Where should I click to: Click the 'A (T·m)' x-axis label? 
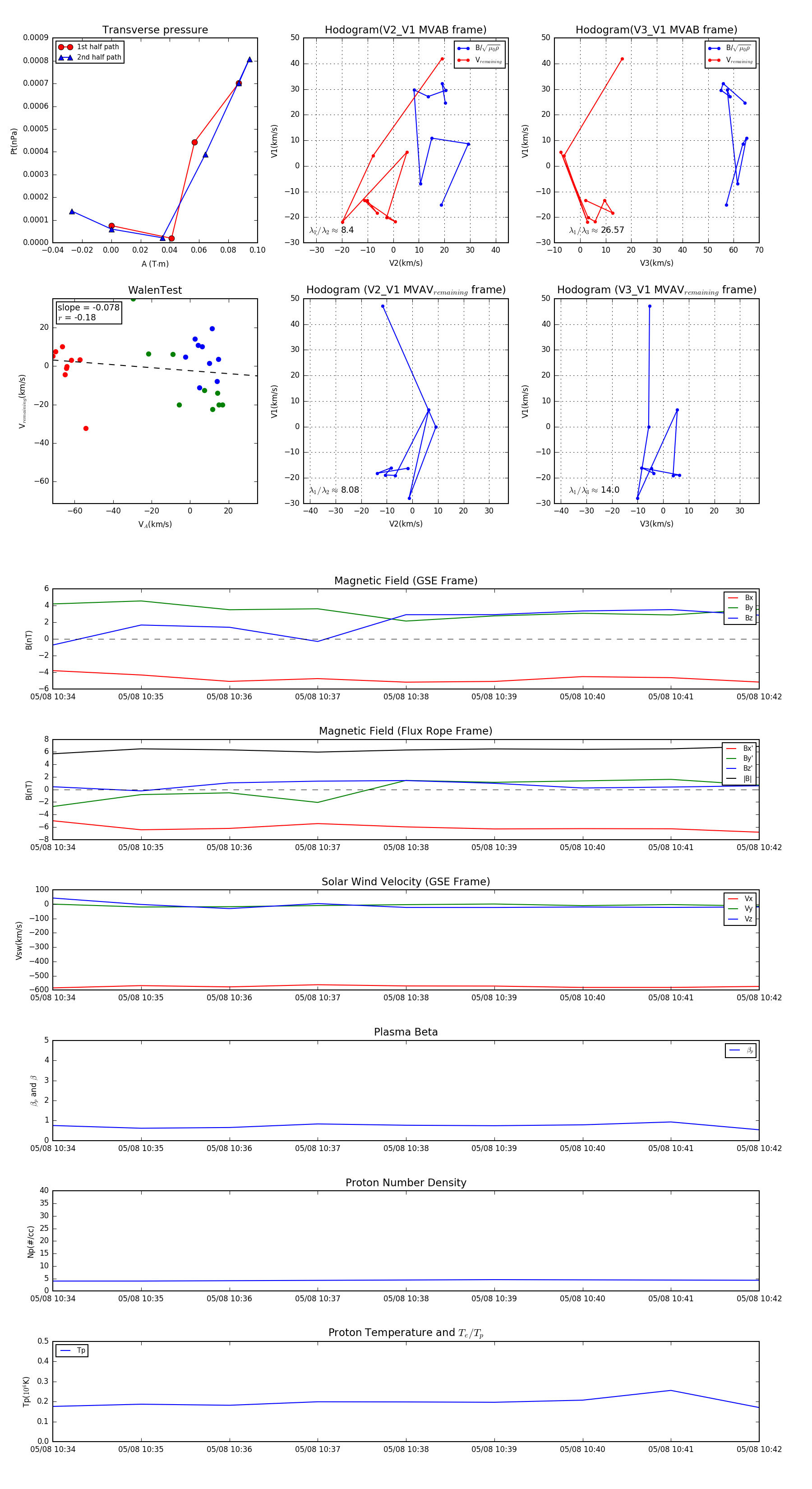point(155,264)
